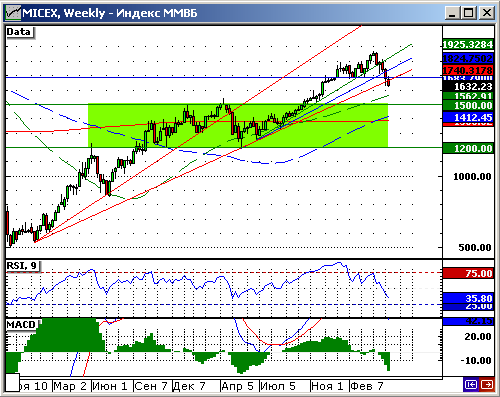This screenshot has width=500, height=397.
Task: Click the Апр 5 date label
Action: coord(237,386)
